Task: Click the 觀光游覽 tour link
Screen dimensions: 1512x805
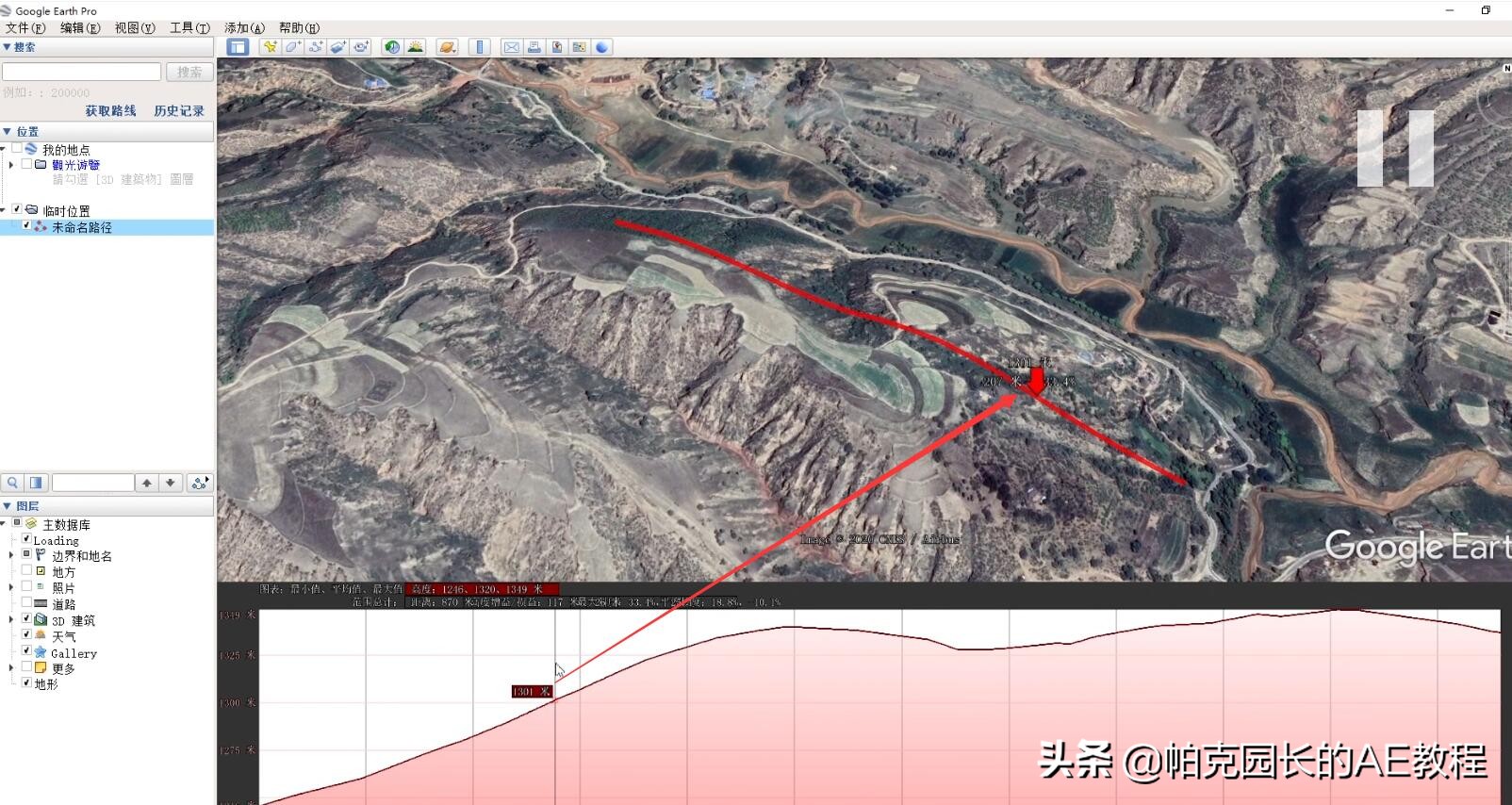Action: click(x=75, y=165)
